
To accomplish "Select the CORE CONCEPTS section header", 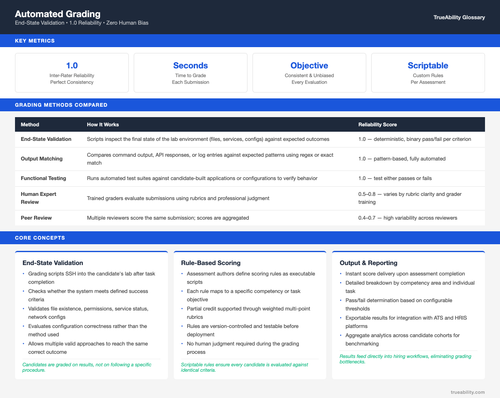I will pyautogui.click(x=40, y=238).
